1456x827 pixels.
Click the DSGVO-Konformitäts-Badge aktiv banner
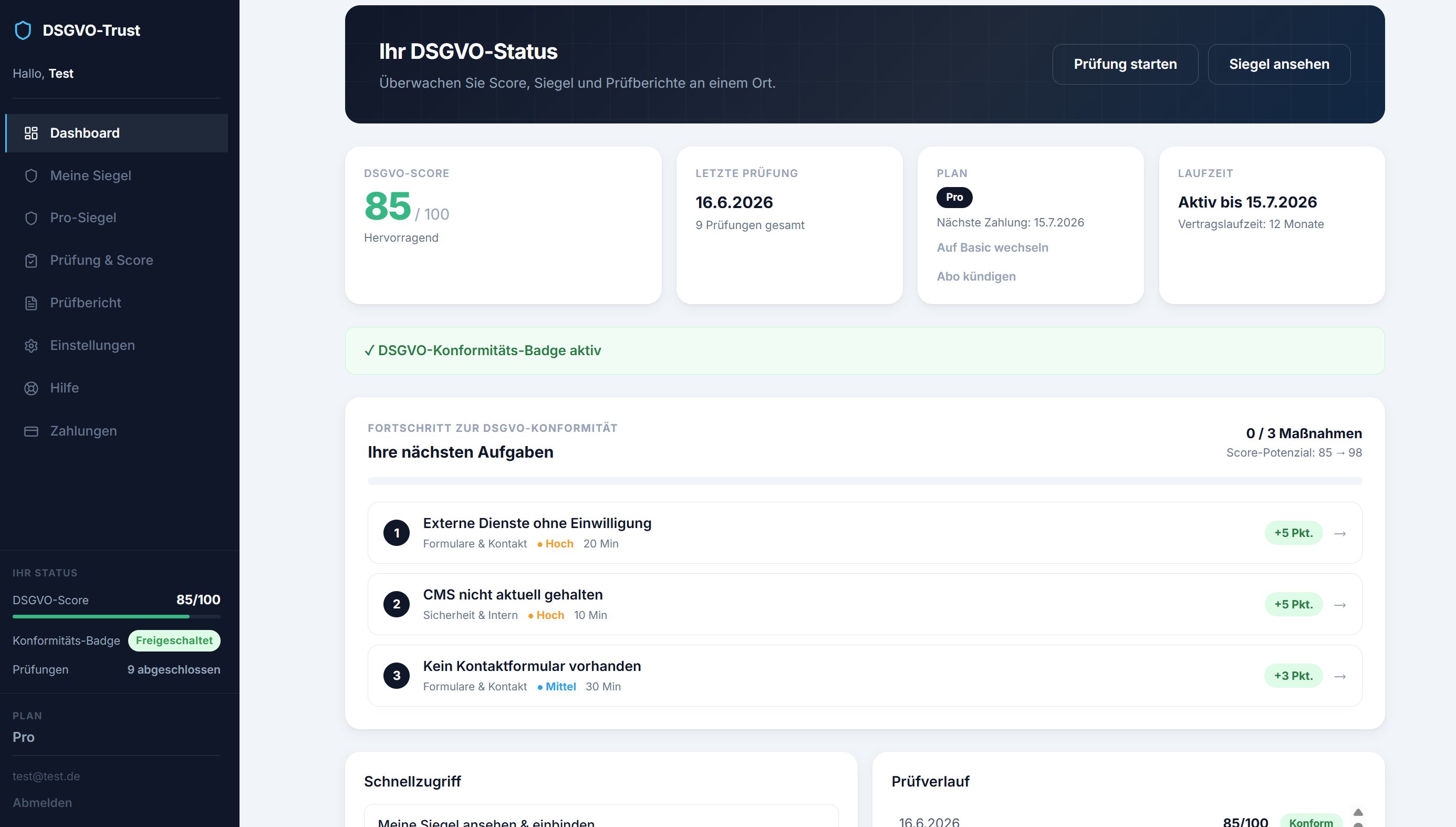[x=865, y=350]
